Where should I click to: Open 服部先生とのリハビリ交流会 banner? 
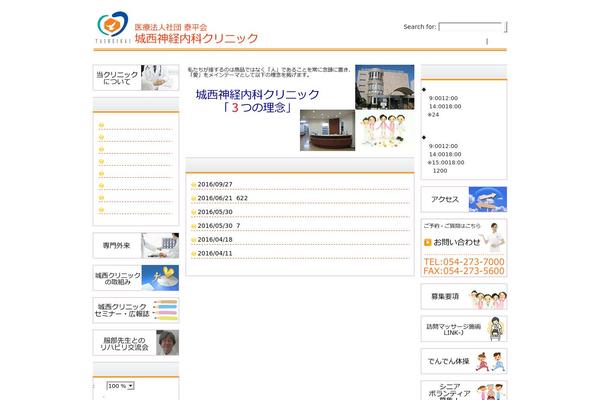136,343
